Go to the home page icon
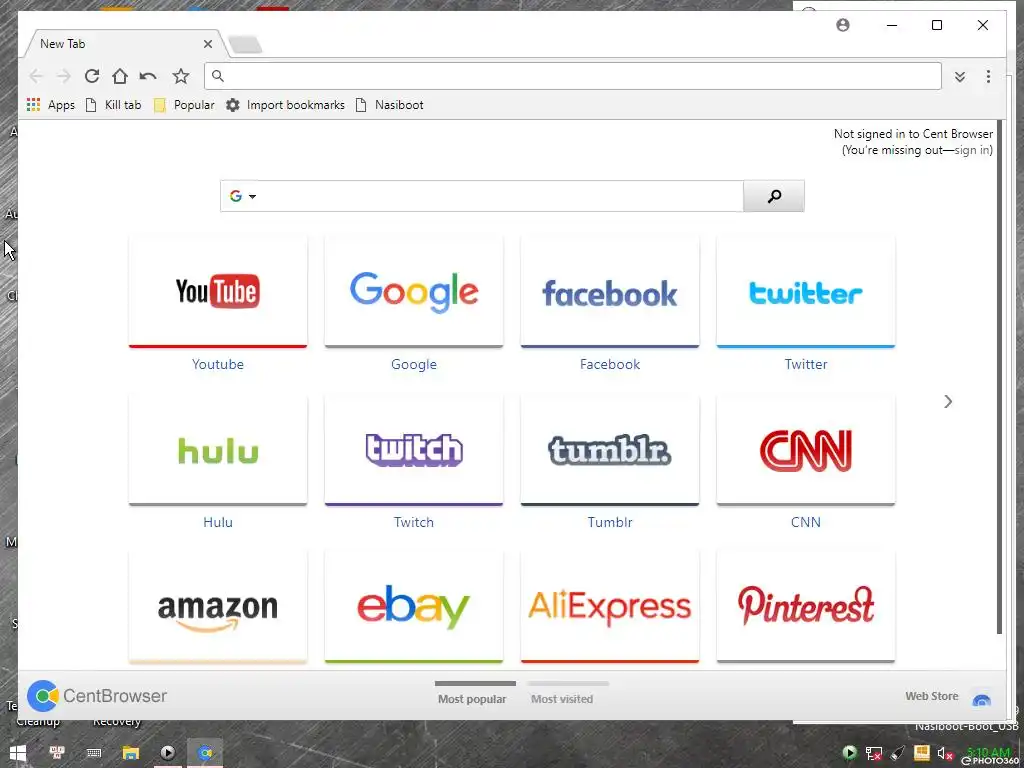The height and width of the screenshot is (768, 1024). 120,76
